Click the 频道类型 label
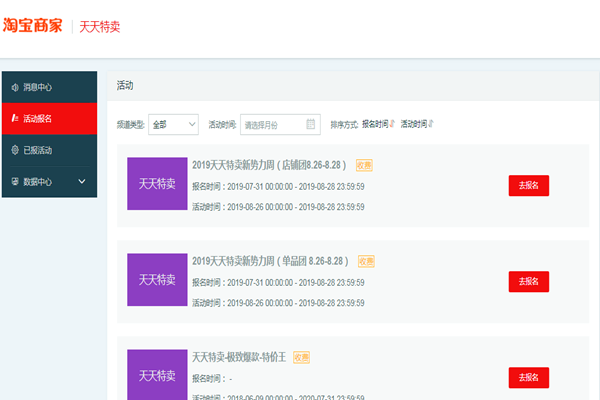Image resolution: width=600 pixels, height=400 pixels. 130,125
